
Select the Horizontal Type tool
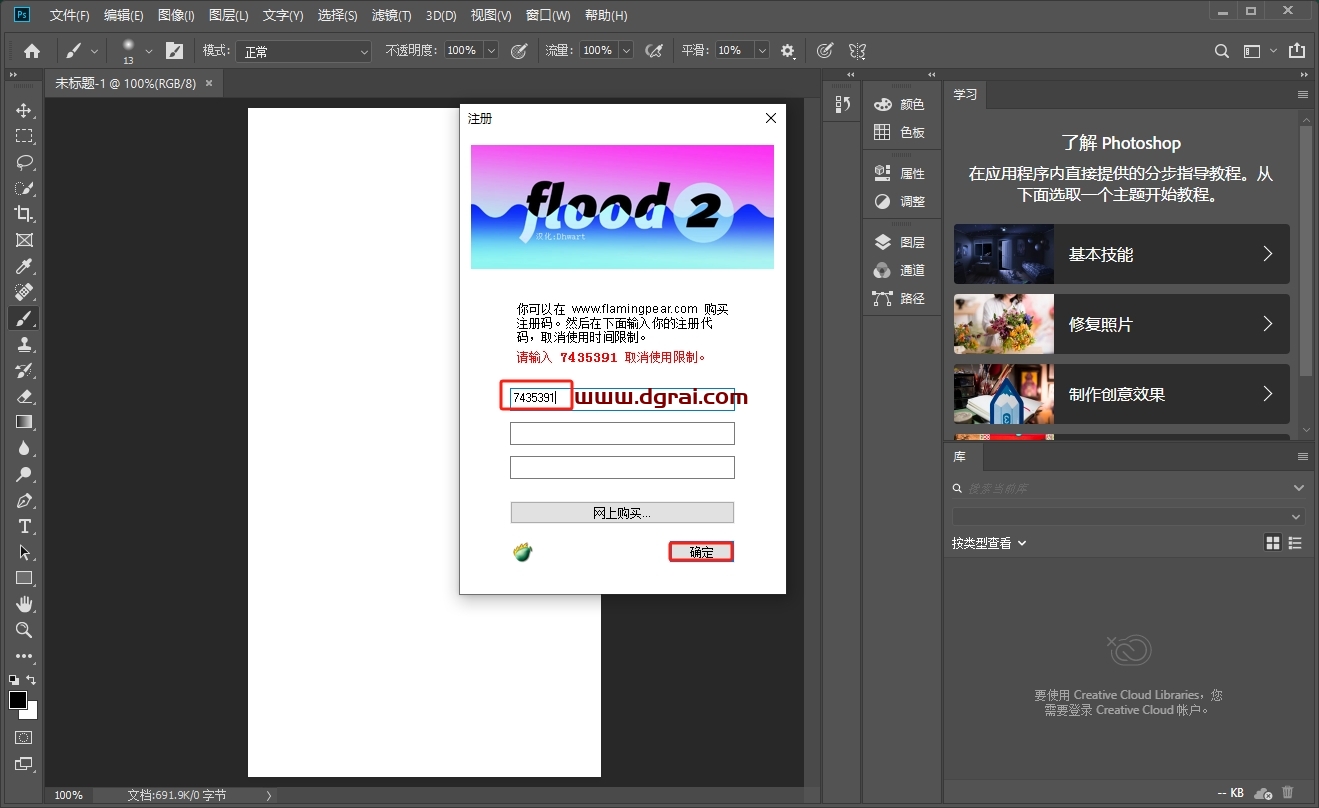pyautogui.click(x=24, y=526)
